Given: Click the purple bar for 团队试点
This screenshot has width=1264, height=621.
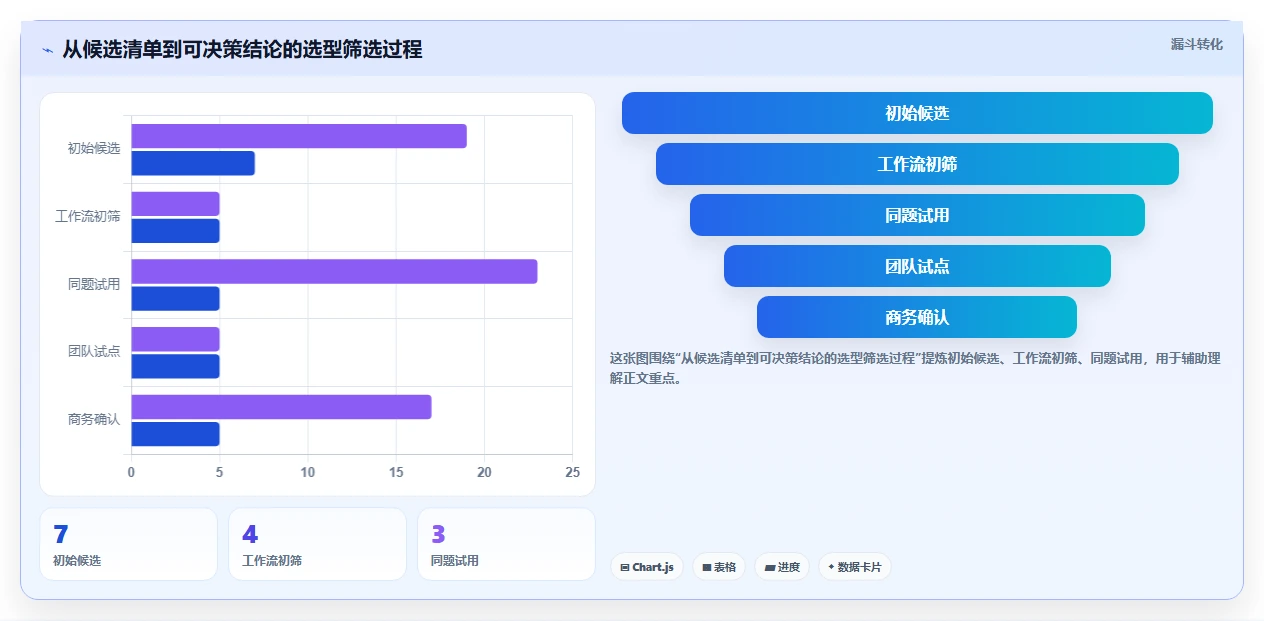Looking at the screenshot, I should click(175, 339).
